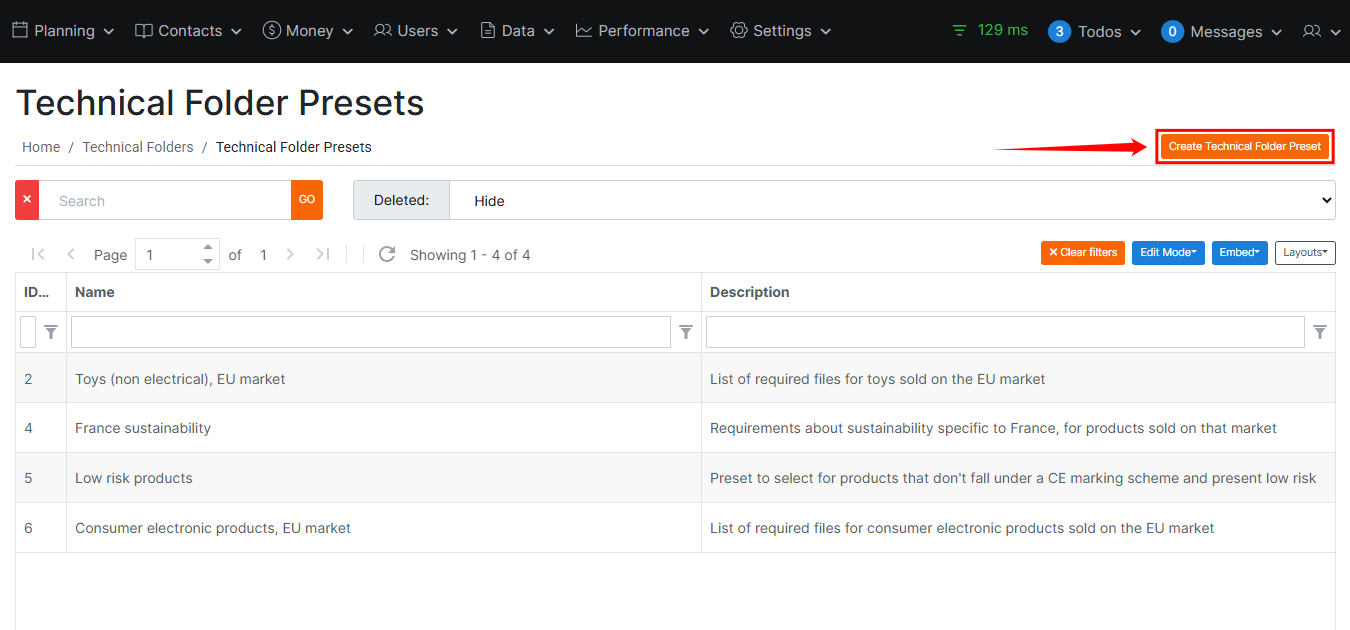Open the Planning menu
Image resolution: width=1350 pixels, height=630 pixels.
pyautogui.click(x=63, y=31)
